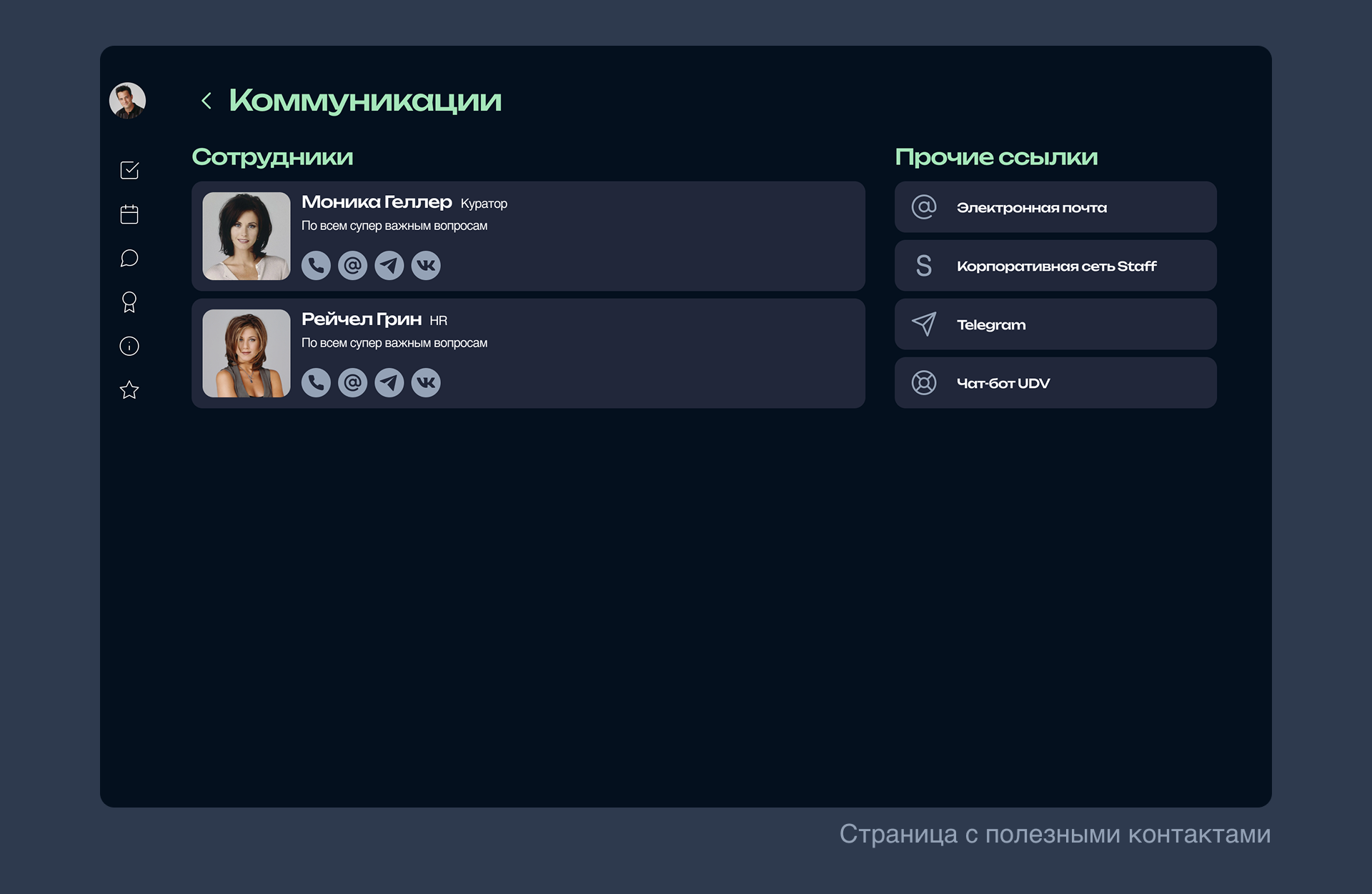Screen dimensions: 1372x894
Task: Click the Коммуникации page title
Action: 365,101
